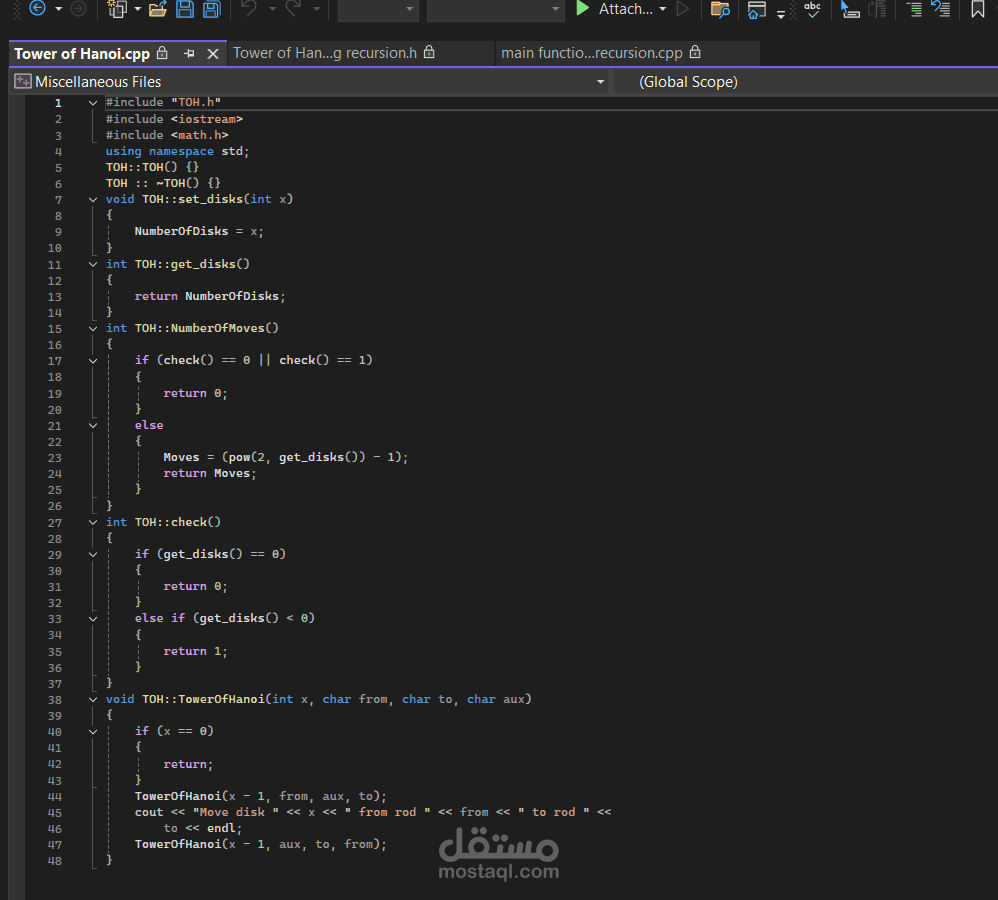The height and width of the screenshot is (900, 998).
Task: Collapse the if (x == 0) block
Action: (x=93, y=732)
